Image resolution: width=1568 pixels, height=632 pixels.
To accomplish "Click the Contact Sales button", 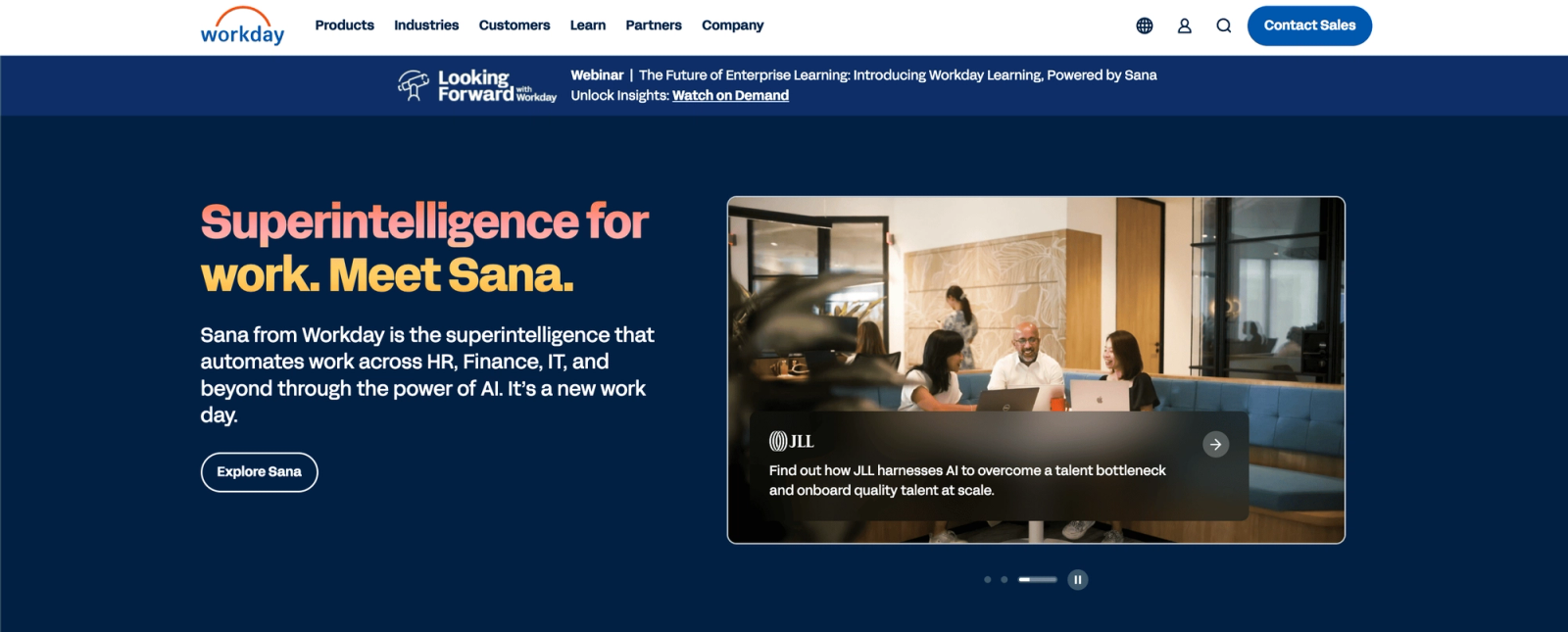I will click(x=1309, y=25).
